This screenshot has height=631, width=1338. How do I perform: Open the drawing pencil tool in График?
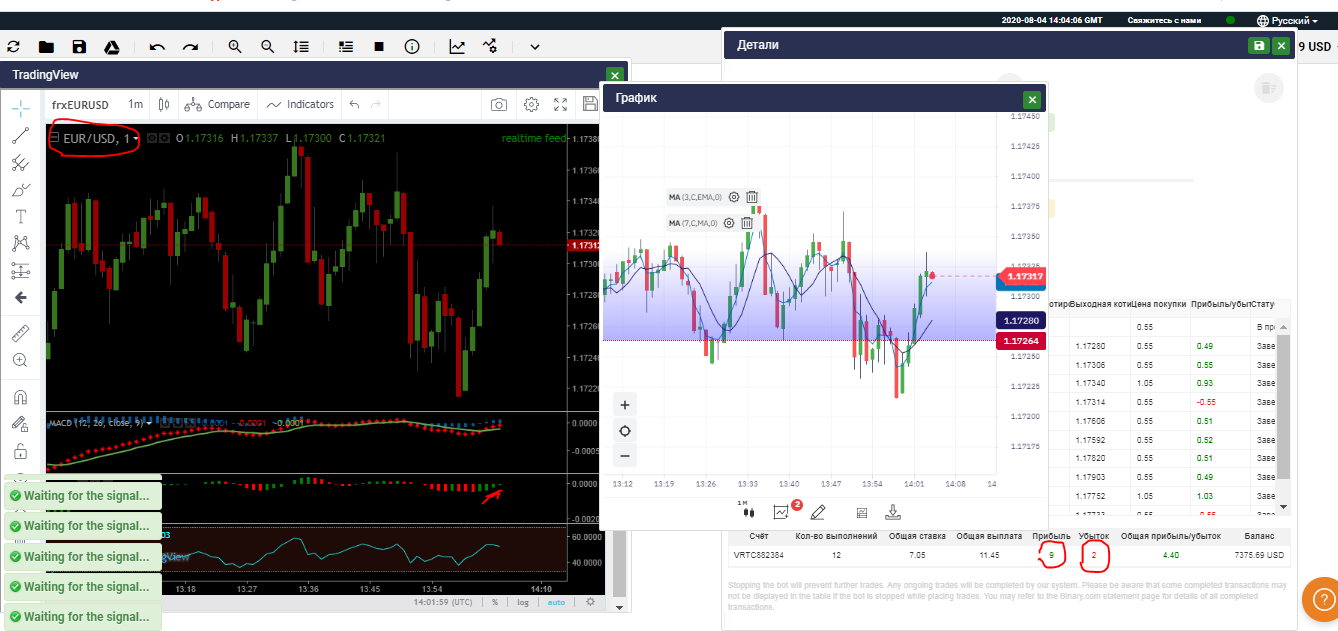point(818,512)
